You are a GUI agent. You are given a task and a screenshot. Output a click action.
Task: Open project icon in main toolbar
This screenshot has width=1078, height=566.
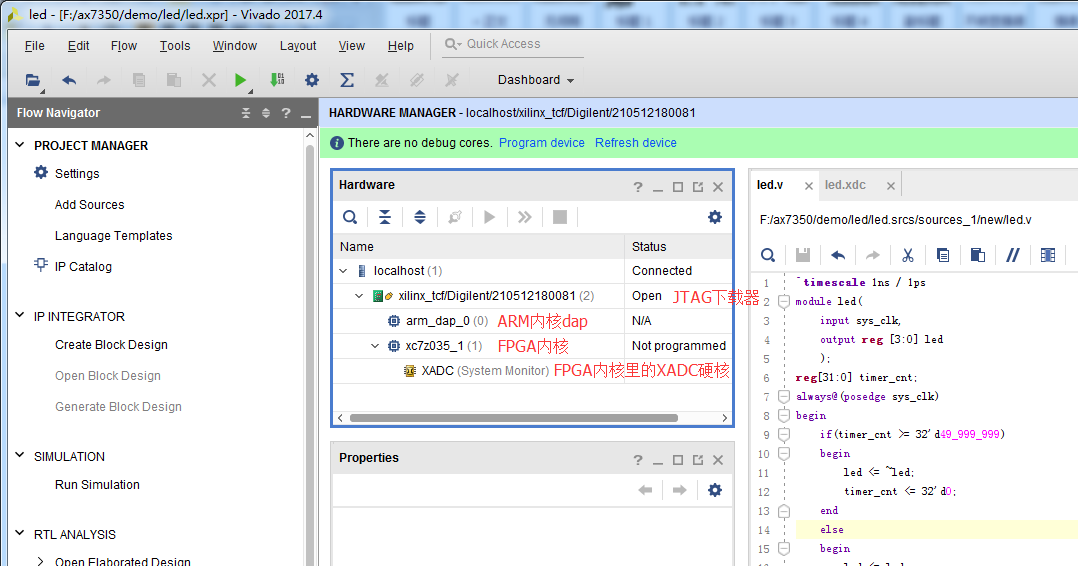[x=32, y=80]
